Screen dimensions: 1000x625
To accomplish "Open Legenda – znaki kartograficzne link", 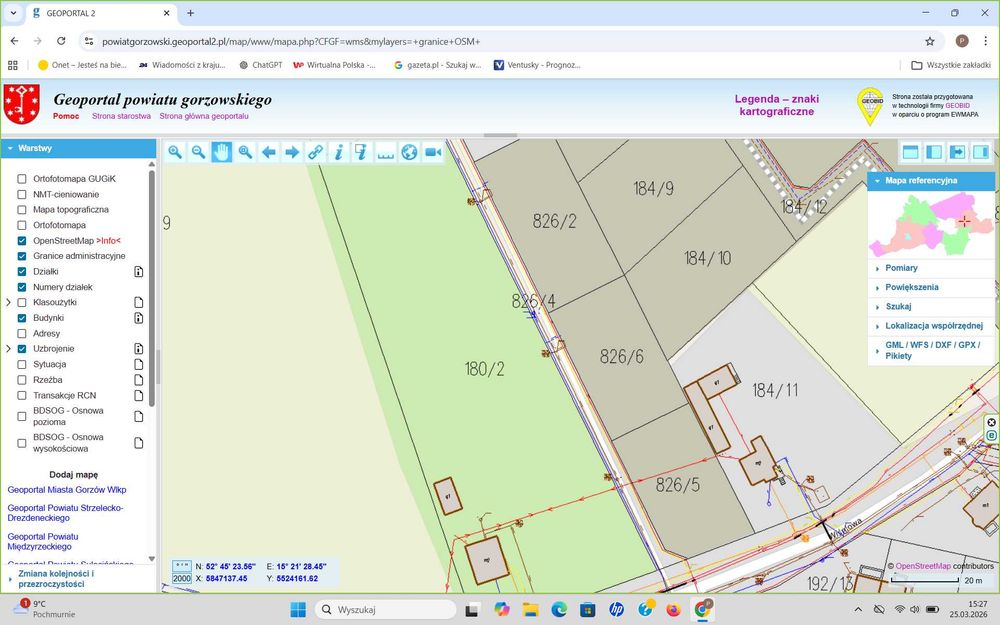I will (776, 105).
